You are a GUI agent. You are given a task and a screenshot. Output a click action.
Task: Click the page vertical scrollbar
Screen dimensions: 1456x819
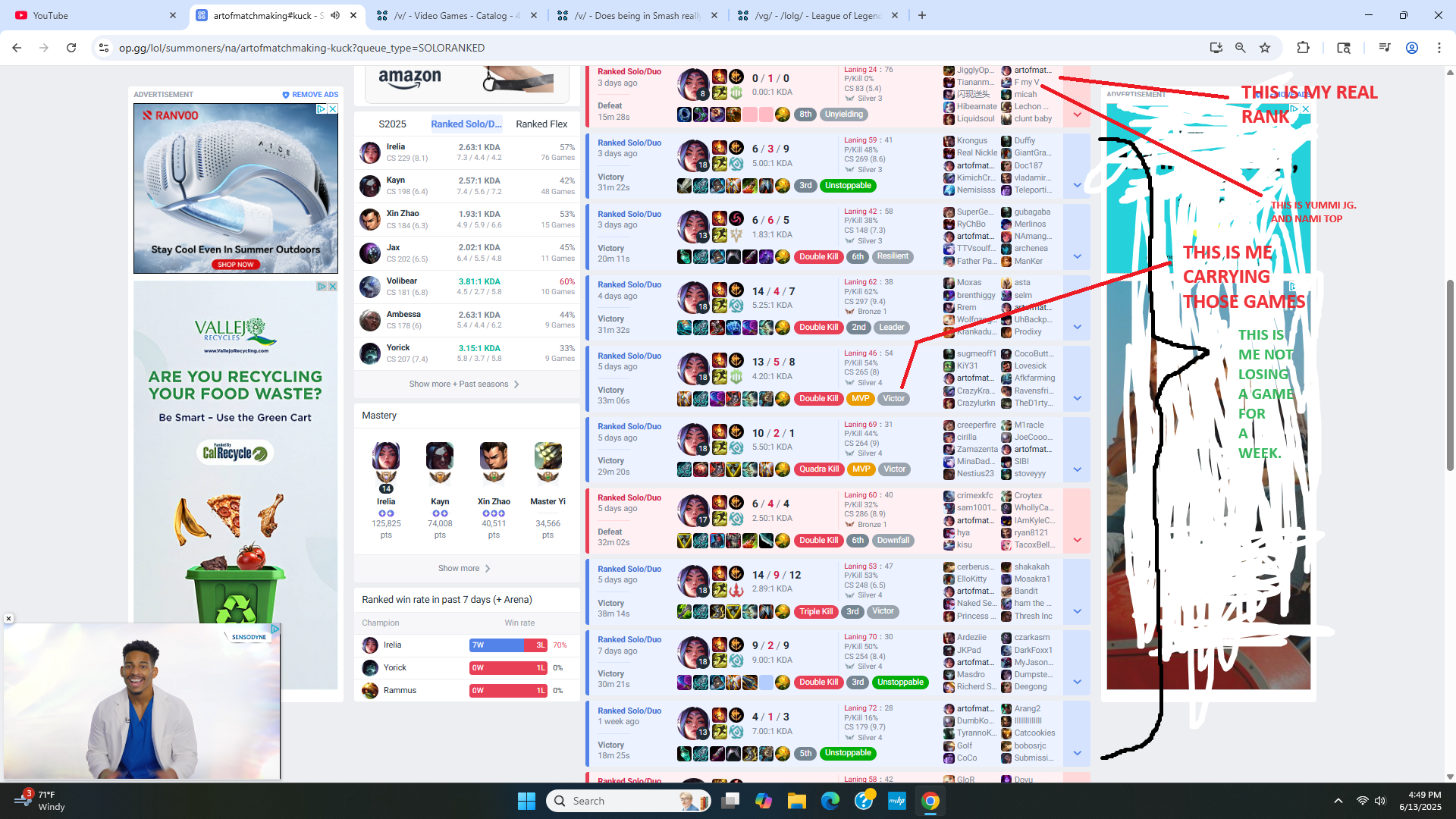point(1450,375)
